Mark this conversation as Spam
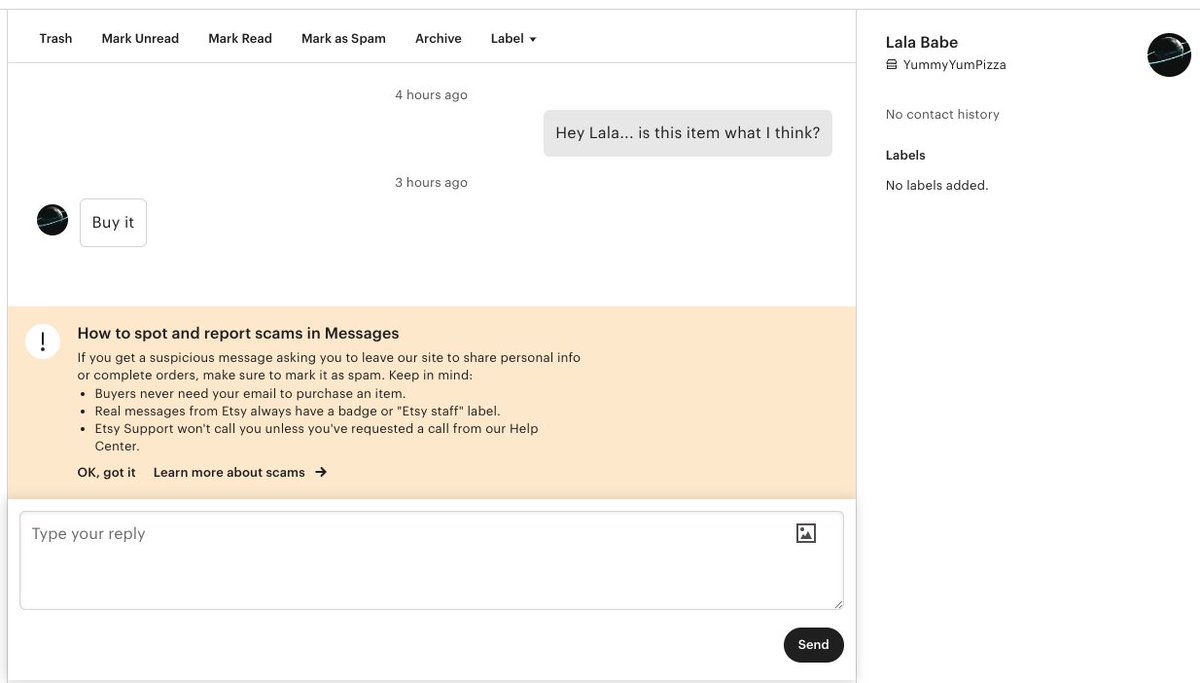The height and width of the screenshot is (683, 1200). click(x=343, y=38)
